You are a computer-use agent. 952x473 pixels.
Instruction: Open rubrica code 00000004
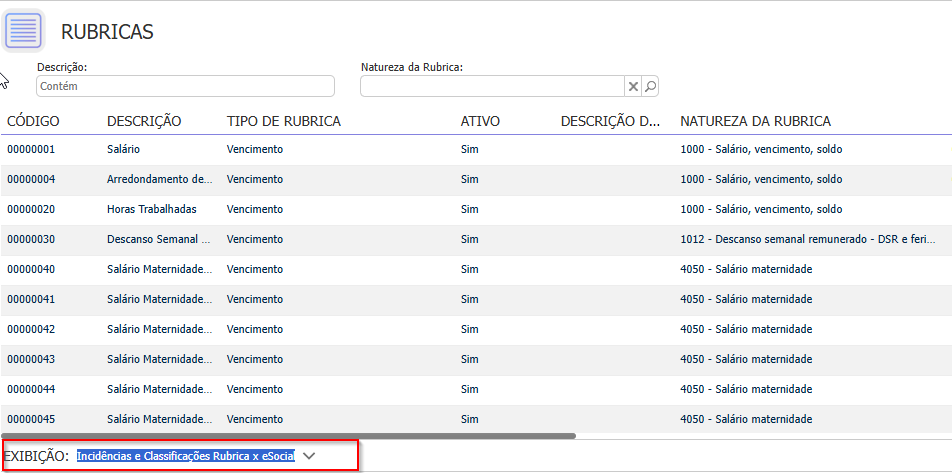click(x=31, y=179)
